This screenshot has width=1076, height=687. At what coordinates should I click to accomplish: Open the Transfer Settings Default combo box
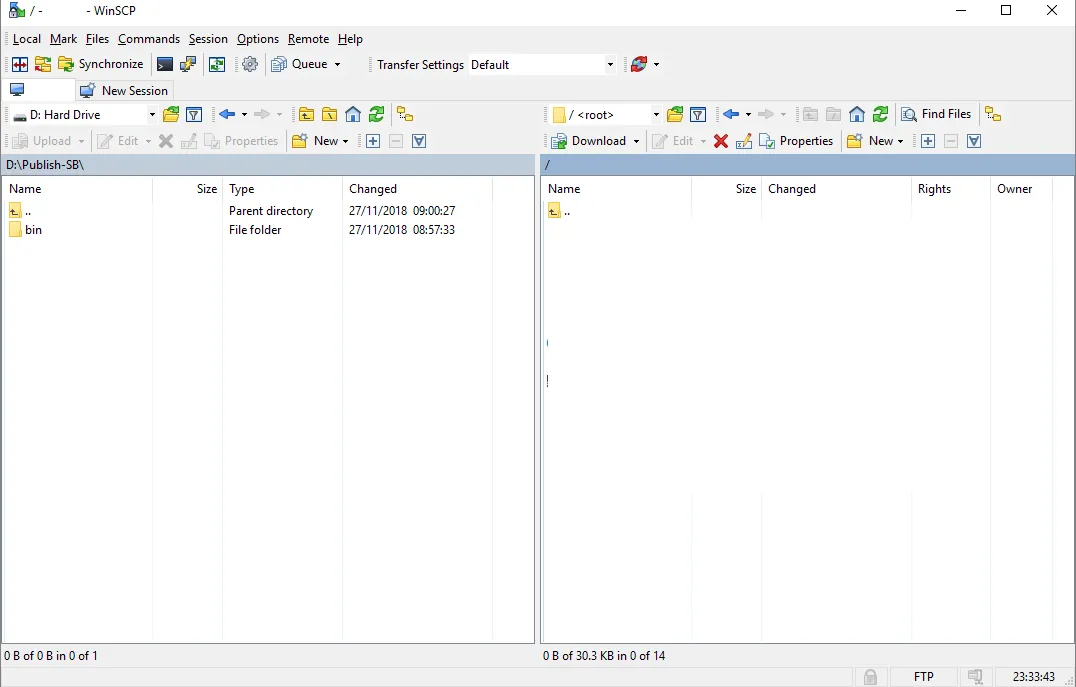coord(542,65)
